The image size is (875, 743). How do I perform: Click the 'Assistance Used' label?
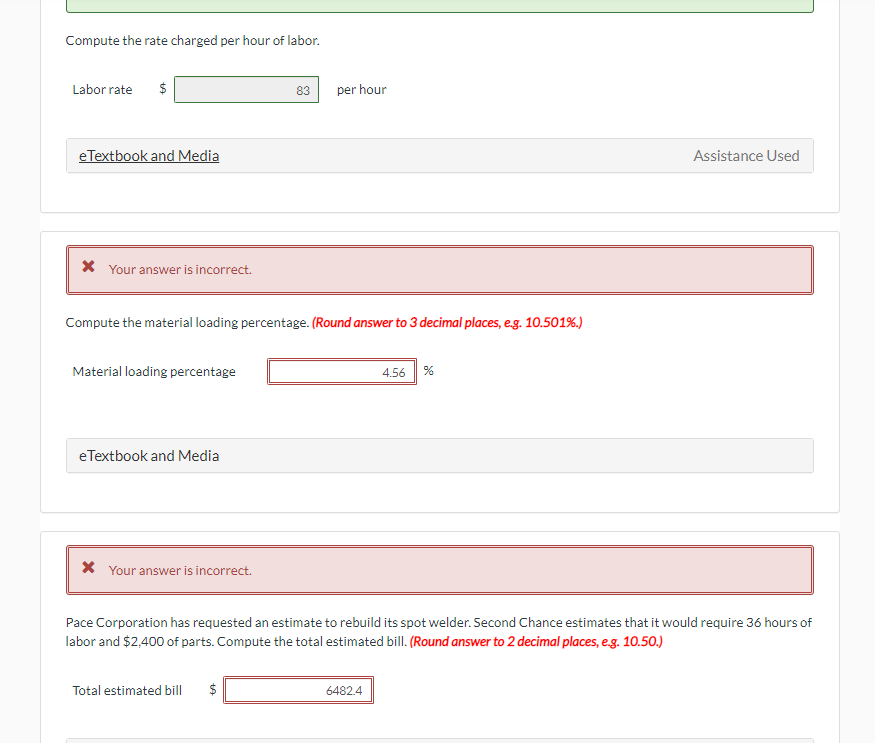pyautogui.click(x=746, y=156)
